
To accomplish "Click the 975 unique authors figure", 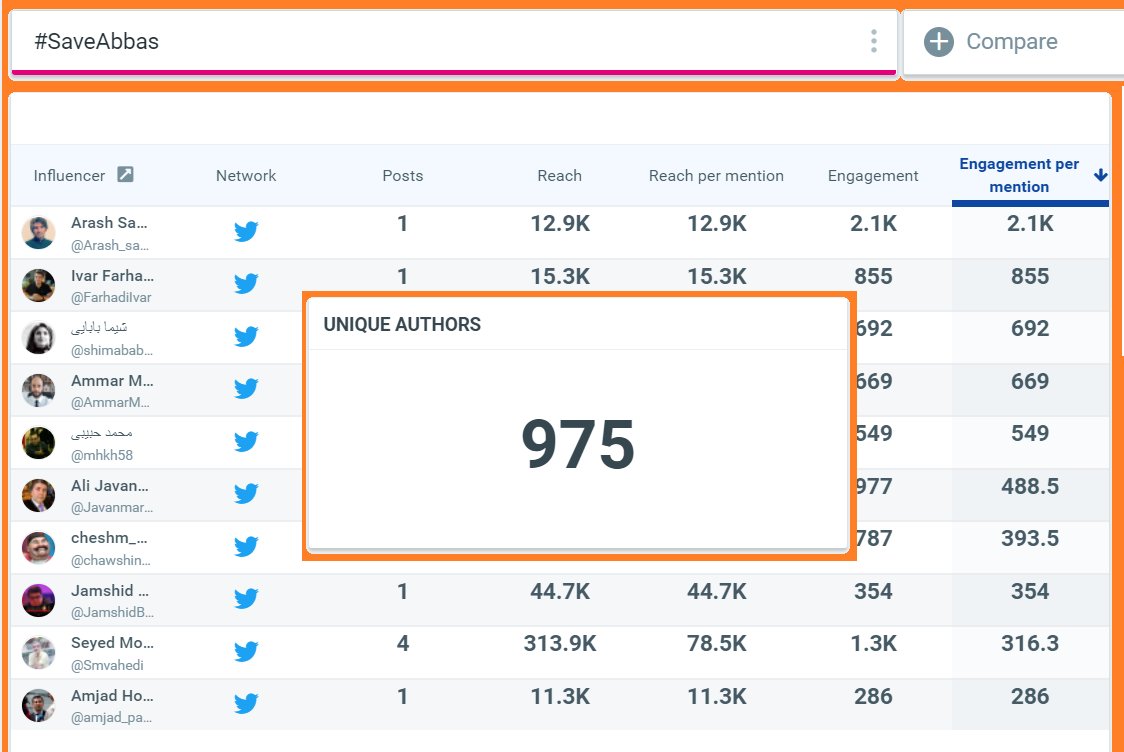I will coord(578,444).
